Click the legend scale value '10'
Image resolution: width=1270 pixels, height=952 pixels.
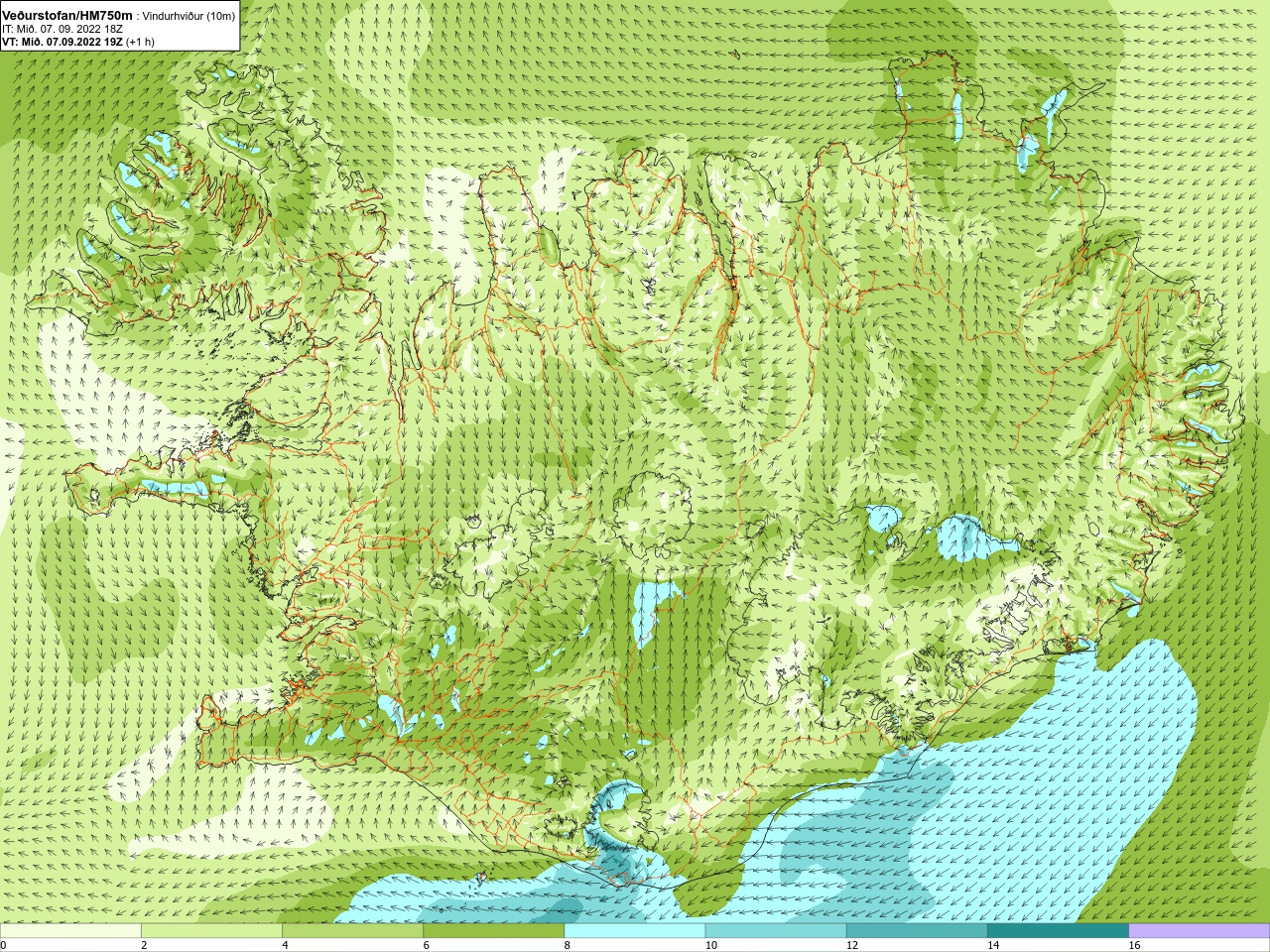710,945
